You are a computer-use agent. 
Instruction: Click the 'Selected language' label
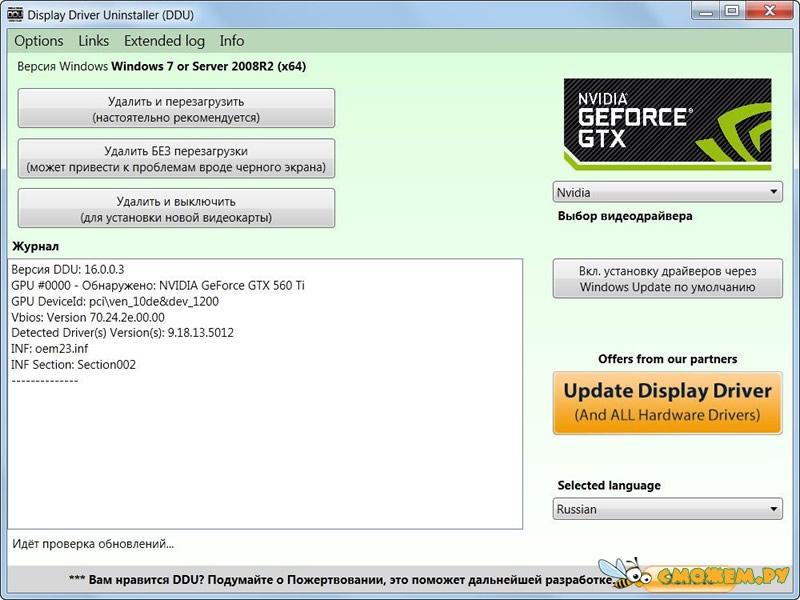[x=609, y=485]
